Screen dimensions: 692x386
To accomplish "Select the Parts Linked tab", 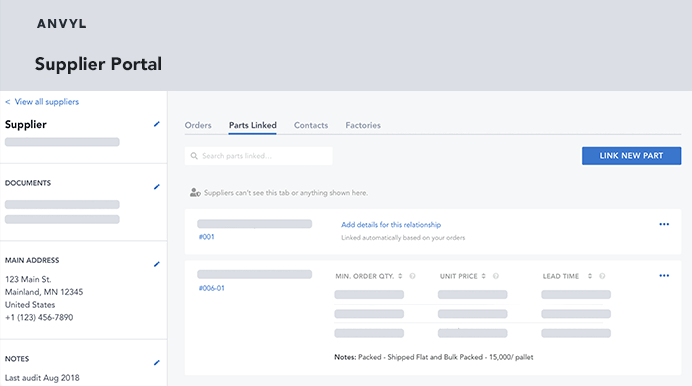I will tap(252, 125).
